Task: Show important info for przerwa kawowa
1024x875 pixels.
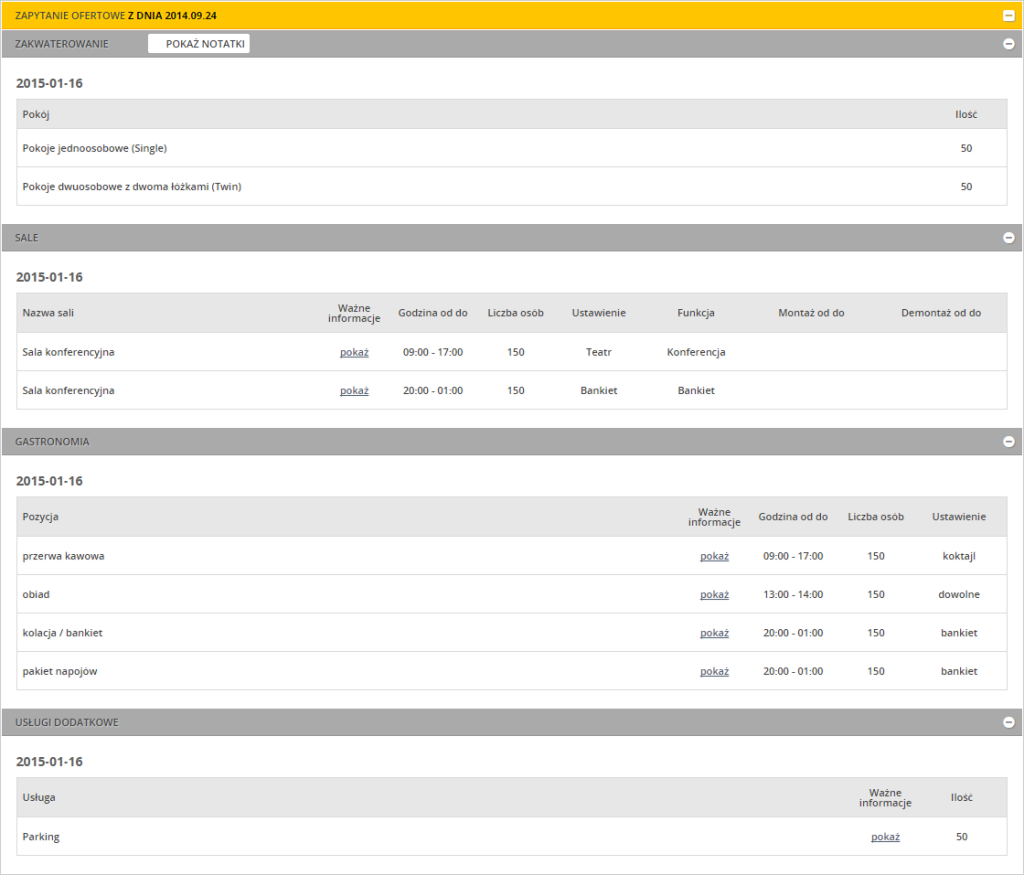Action: [714, 556]
